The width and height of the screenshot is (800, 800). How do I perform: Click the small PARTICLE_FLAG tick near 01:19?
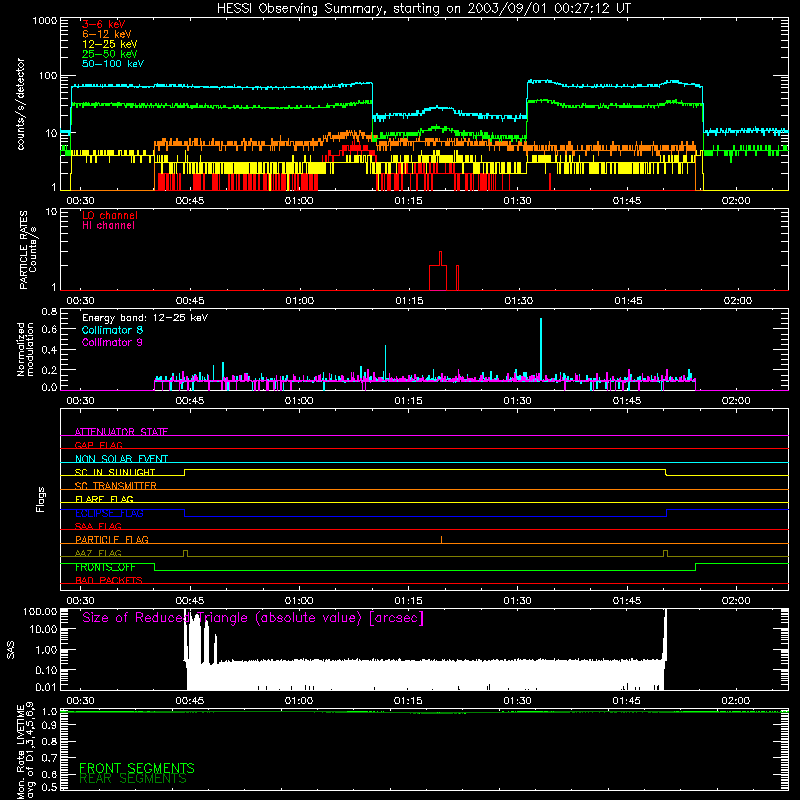[441, 539]
